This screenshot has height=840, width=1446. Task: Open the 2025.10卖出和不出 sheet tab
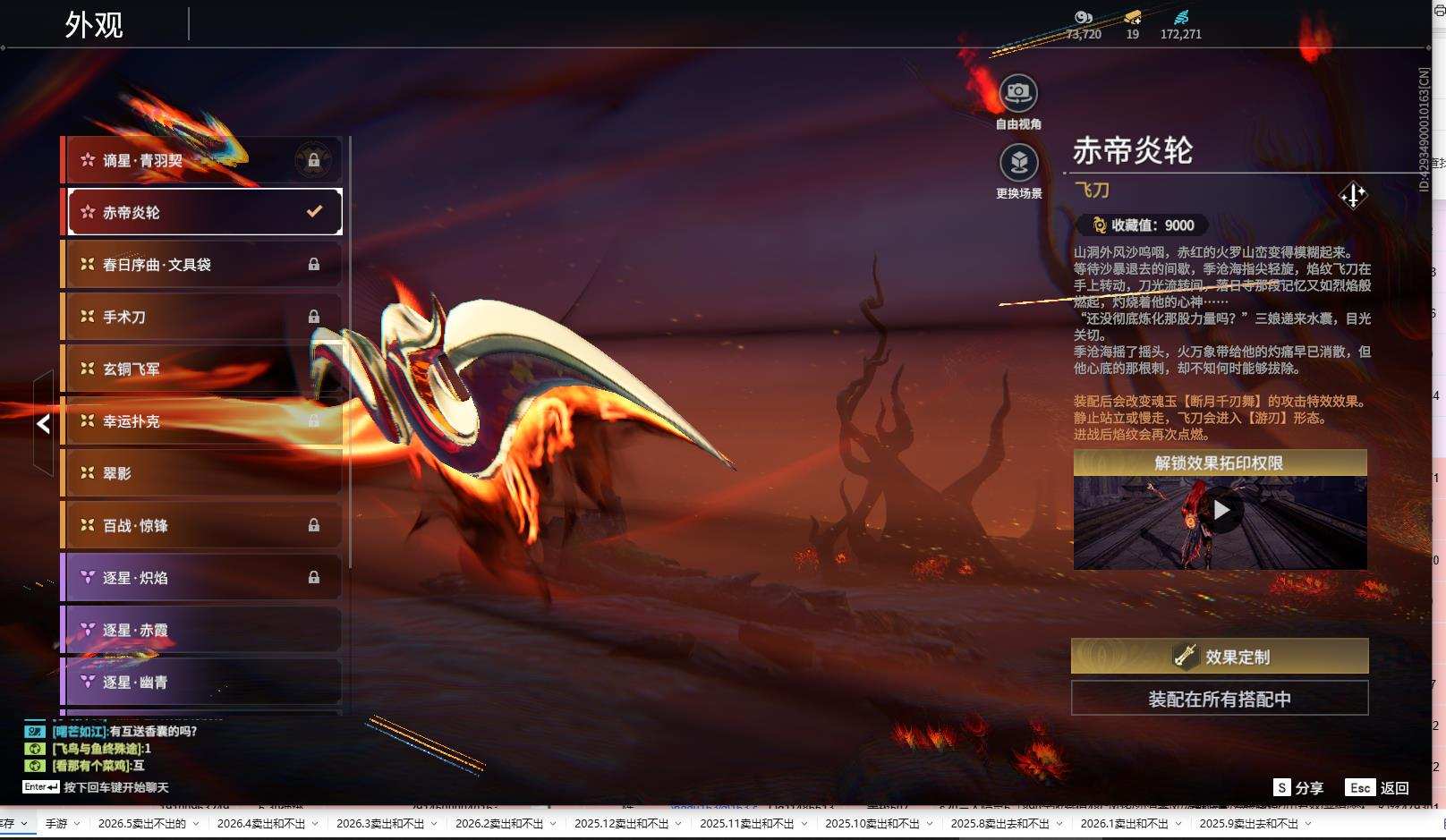[872, 823]
